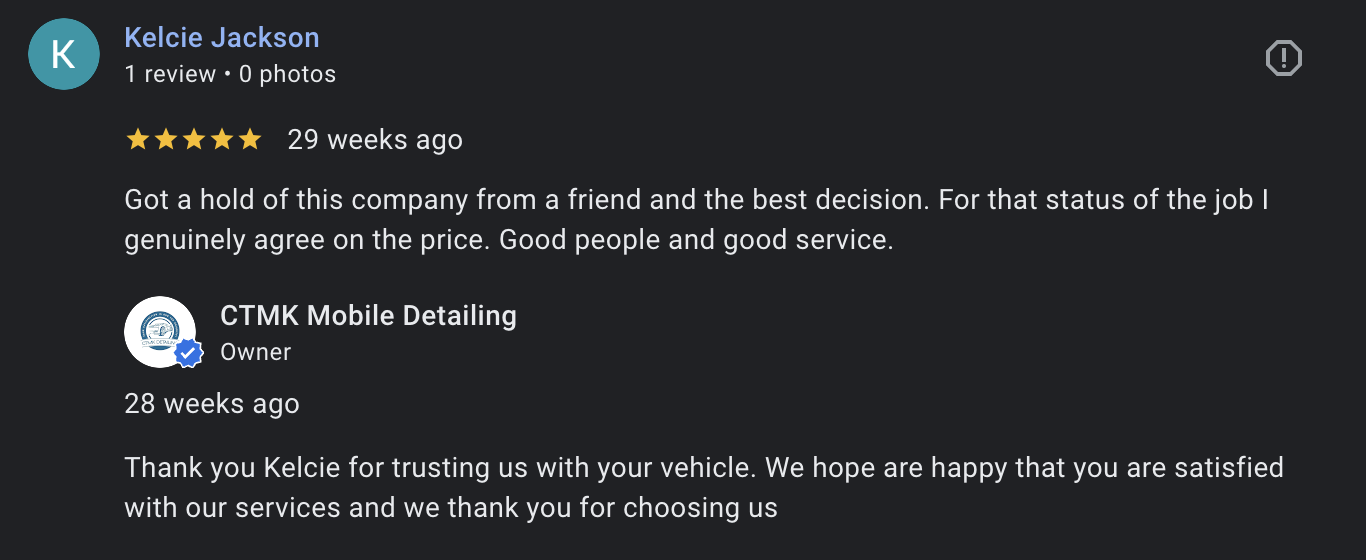This screenshot has height=560, width=1366.
Task: Click the owner reply starting 'Thank you Kelcie'
Action: coord(704,488)
